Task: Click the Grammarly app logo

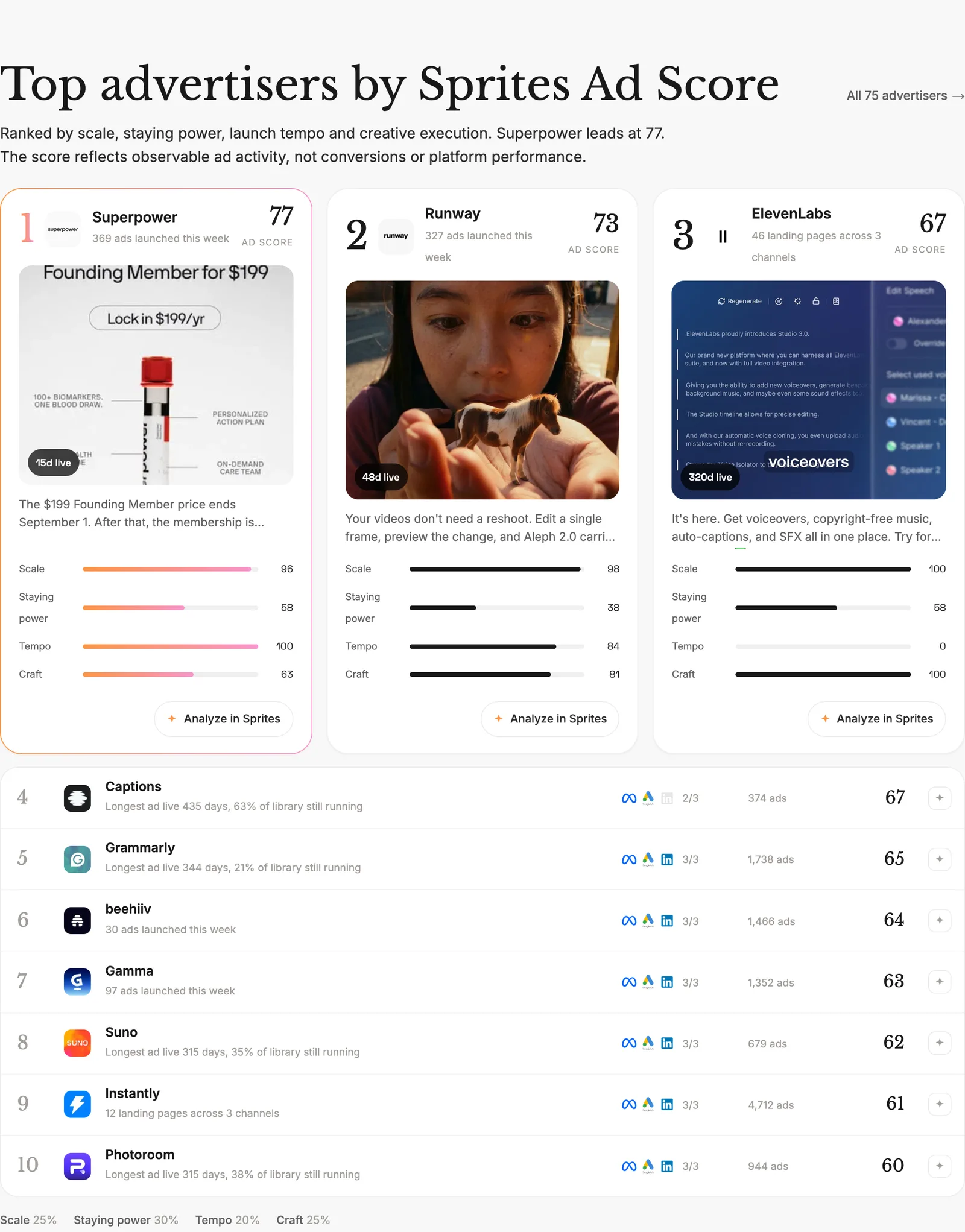Action: (x=77, y=859)
